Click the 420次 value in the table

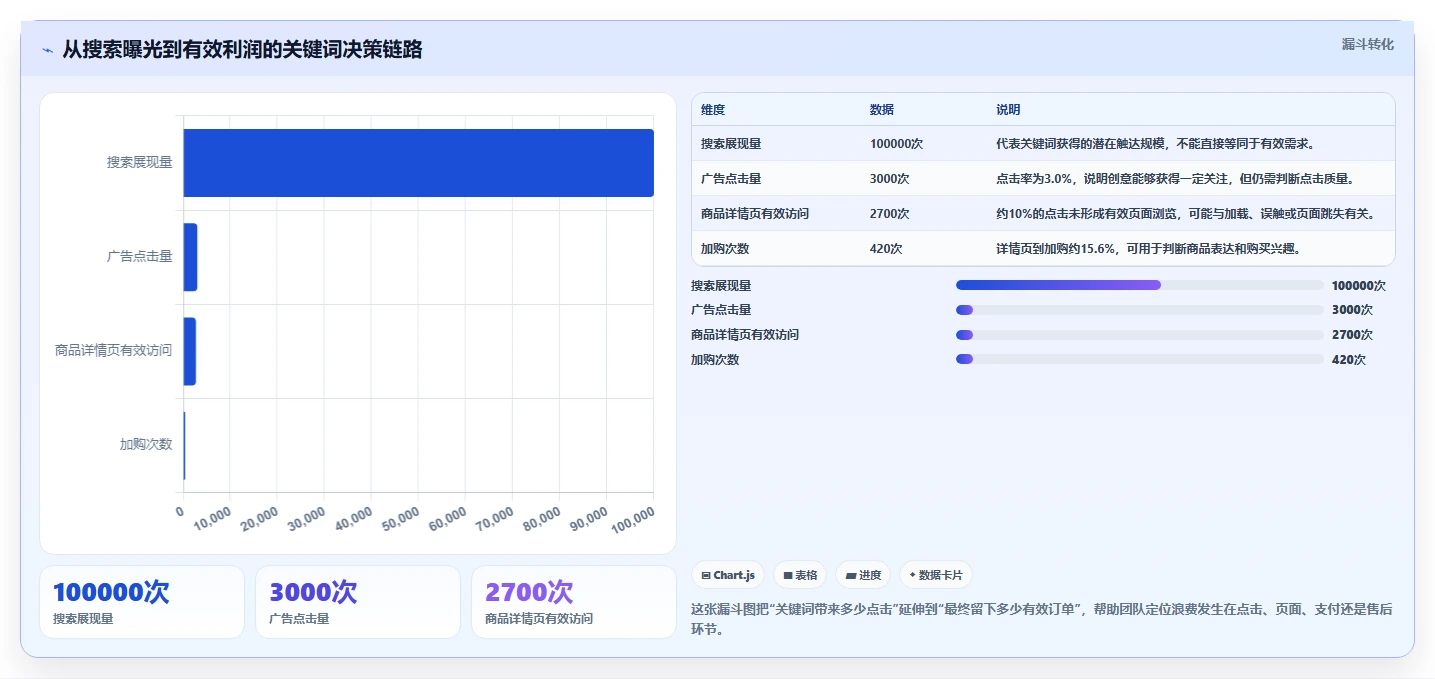pyautogui.click(x=886, y=249)
